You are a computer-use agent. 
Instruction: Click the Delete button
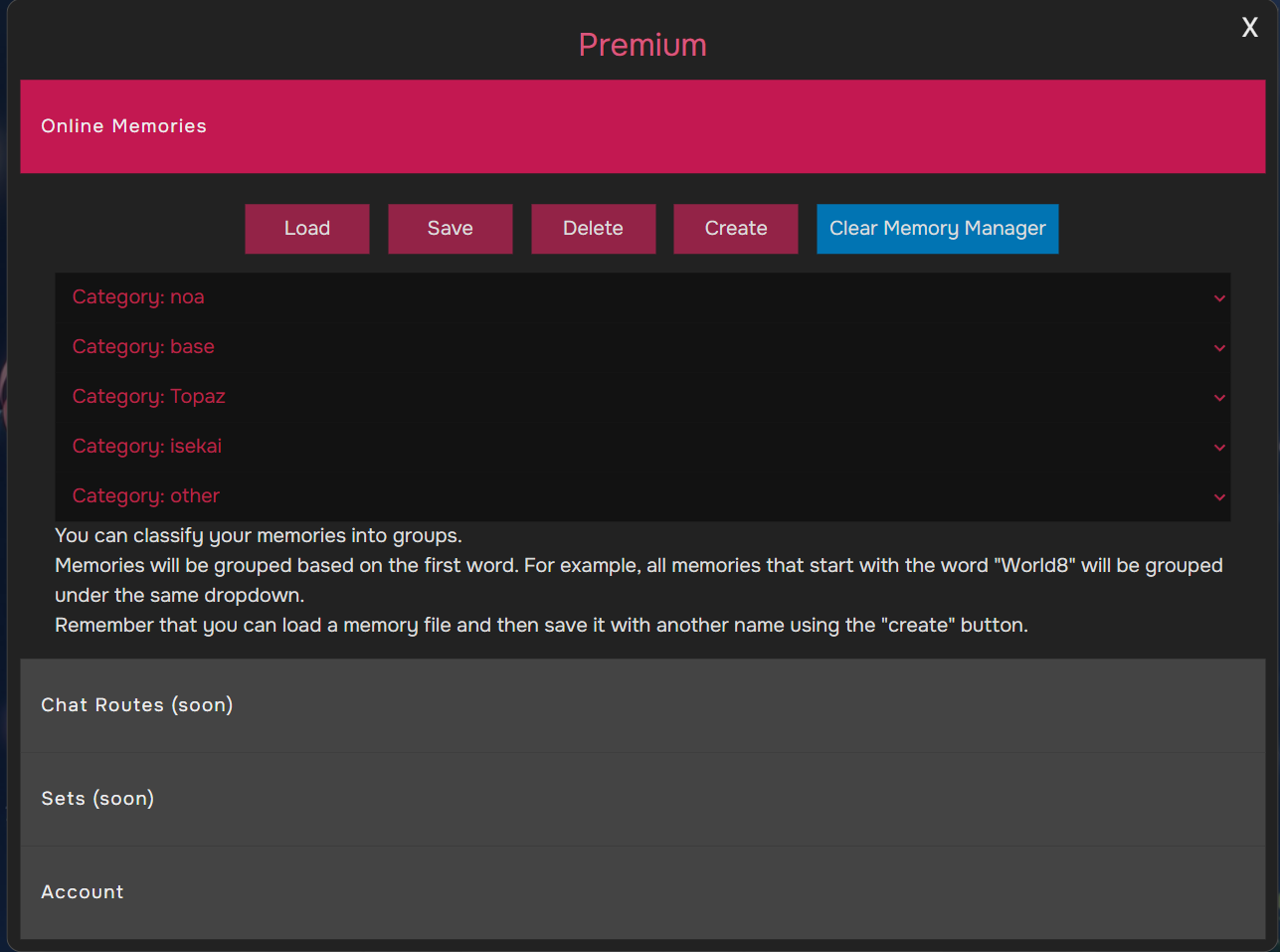coord(593,229)
